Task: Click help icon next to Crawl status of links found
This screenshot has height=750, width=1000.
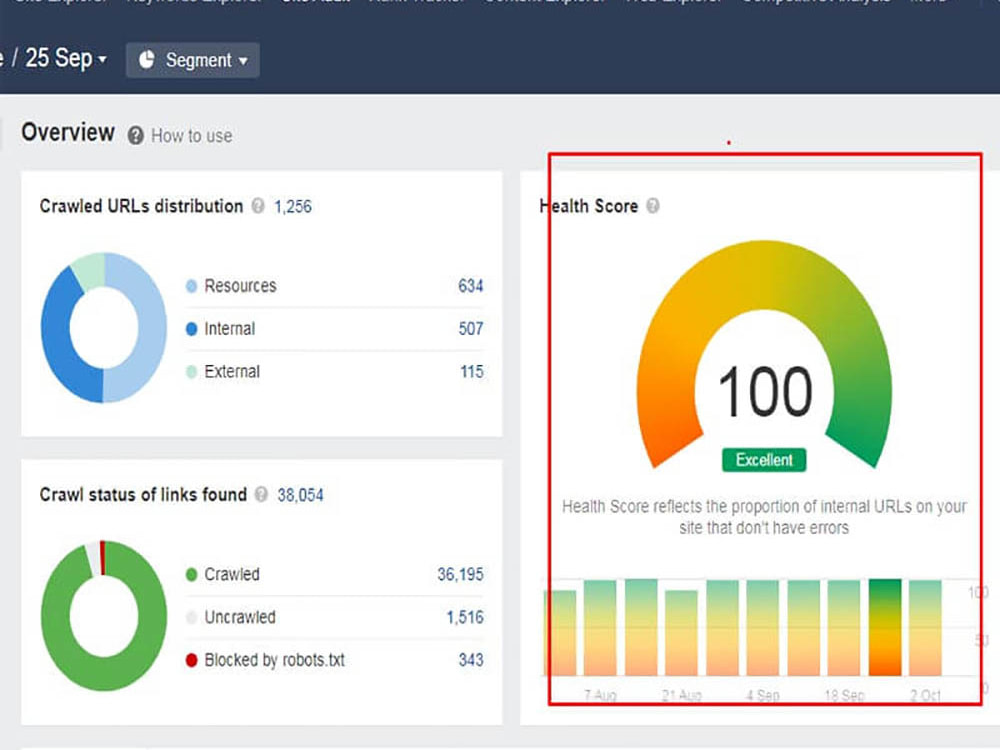Action: point(261,494)
